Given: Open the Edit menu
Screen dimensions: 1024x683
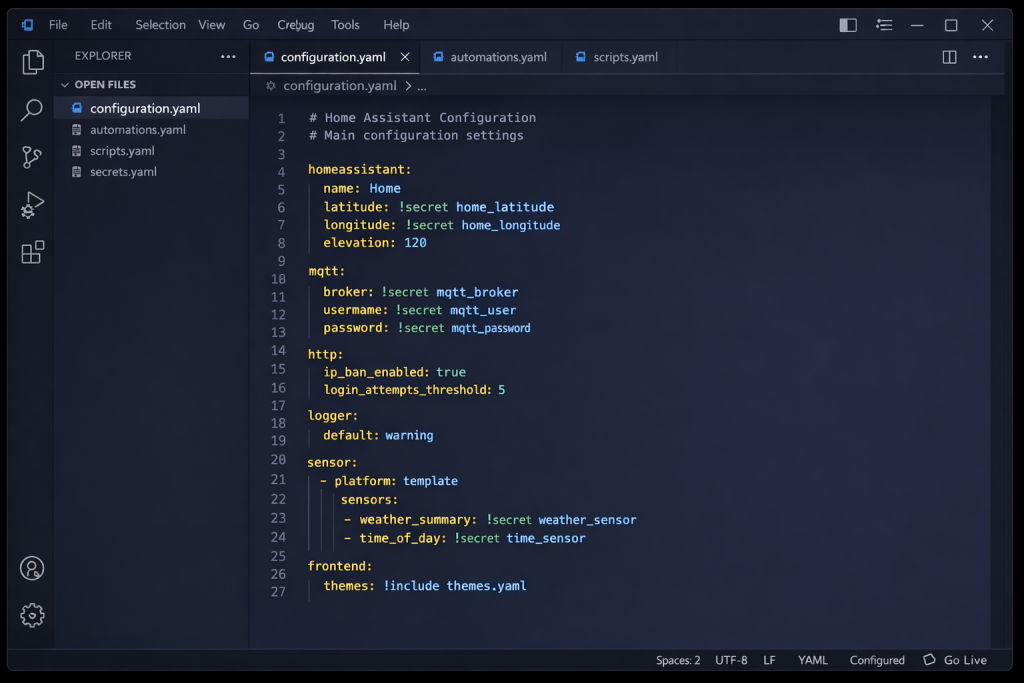Looking at the screenshot, I should (x=101, y=25).
